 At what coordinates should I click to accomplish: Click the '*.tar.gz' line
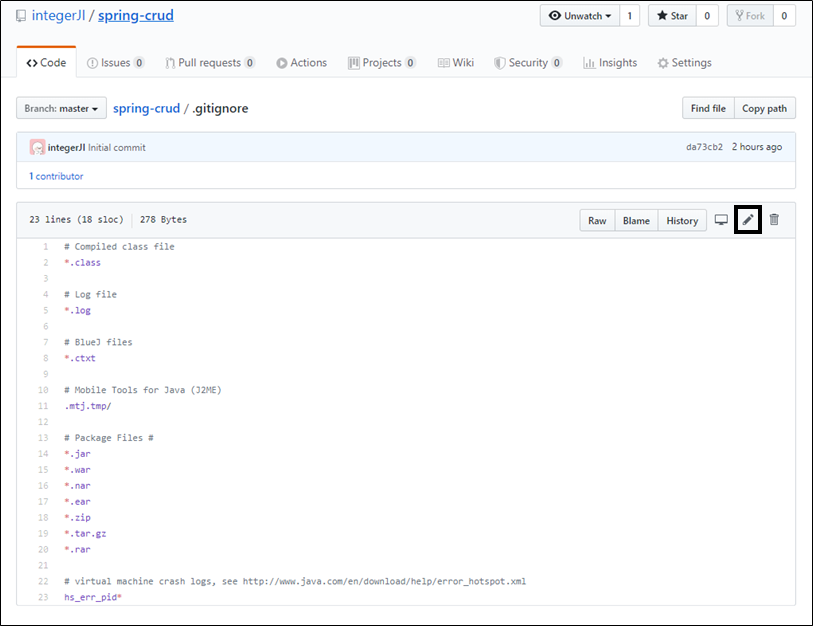tap(85, 533)
